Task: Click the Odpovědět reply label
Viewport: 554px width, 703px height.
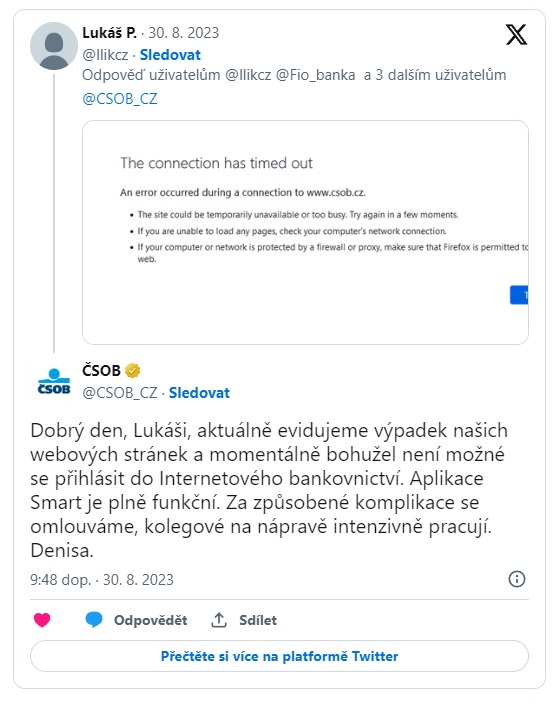Action: [151, 620]
